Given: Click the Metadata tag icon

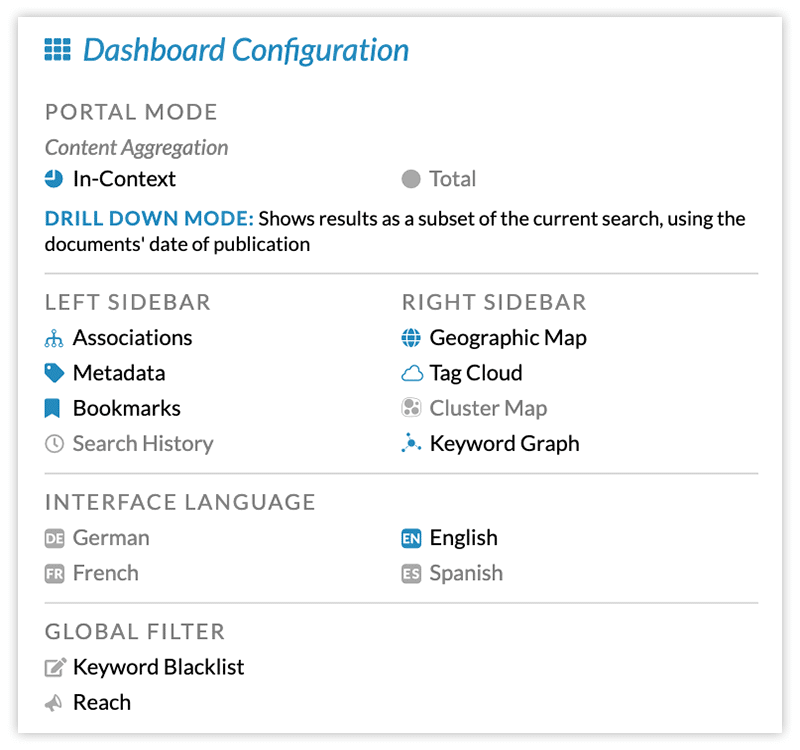Looking at the screenshot, I should point(54,373).
